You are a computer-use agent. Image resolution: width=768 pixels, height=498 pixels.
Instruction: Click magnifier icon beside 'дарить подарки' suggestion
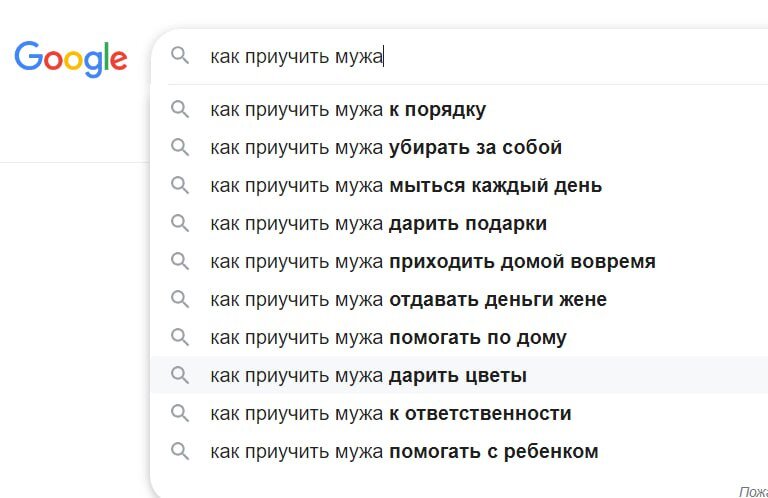(x=180, y=223)
